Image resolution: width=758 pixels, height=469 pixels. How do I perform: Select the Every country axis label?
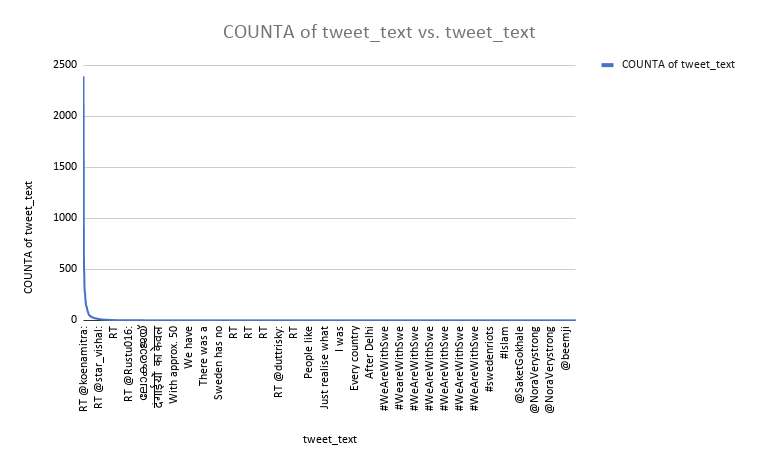click(354, 357)
